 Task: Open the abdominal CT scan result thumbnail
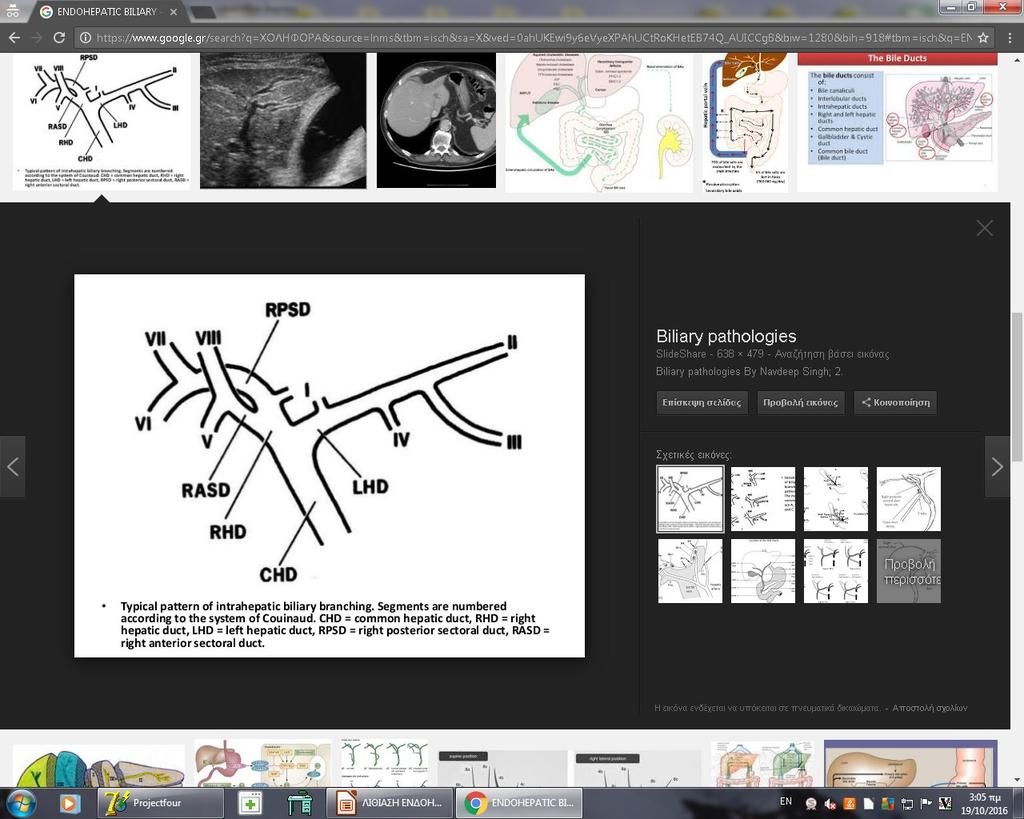436,121
